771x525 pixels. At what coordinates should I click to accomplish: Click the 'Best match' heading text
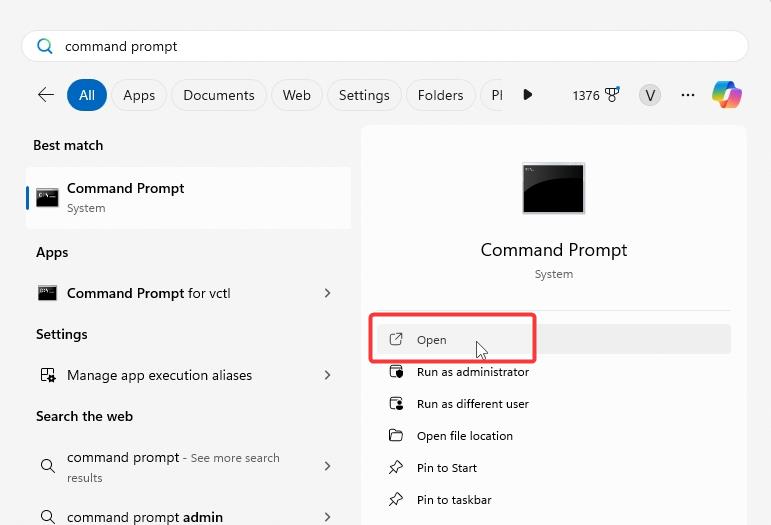pos(68,146)
